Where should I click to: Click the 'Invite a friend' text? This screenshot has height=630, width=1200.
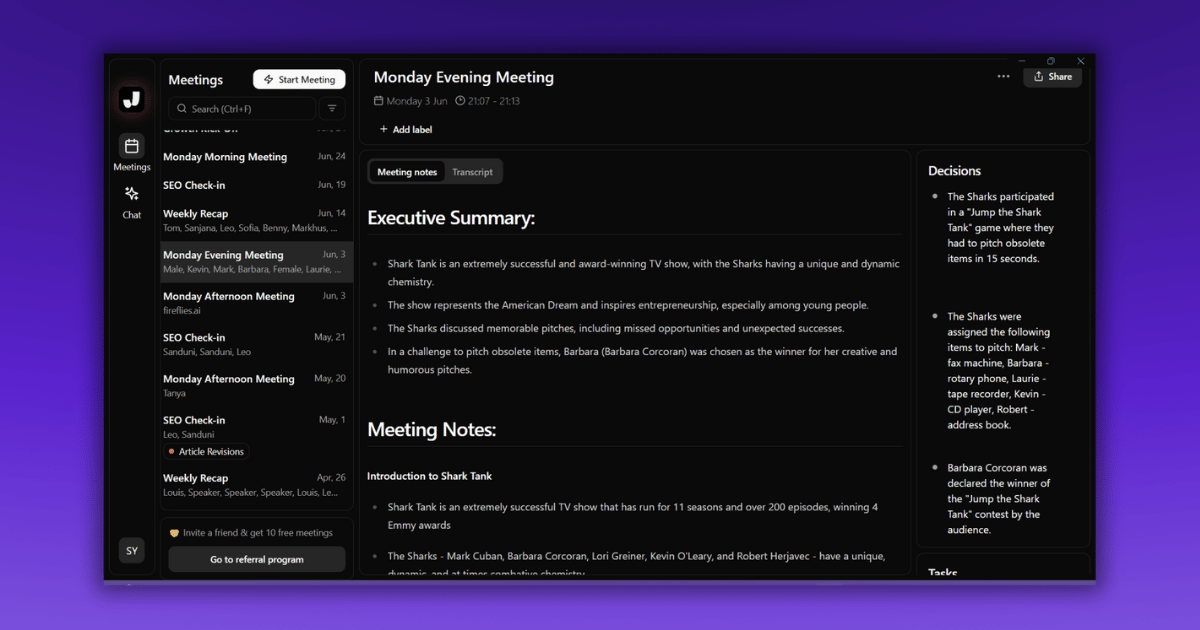tap(258, 533)
